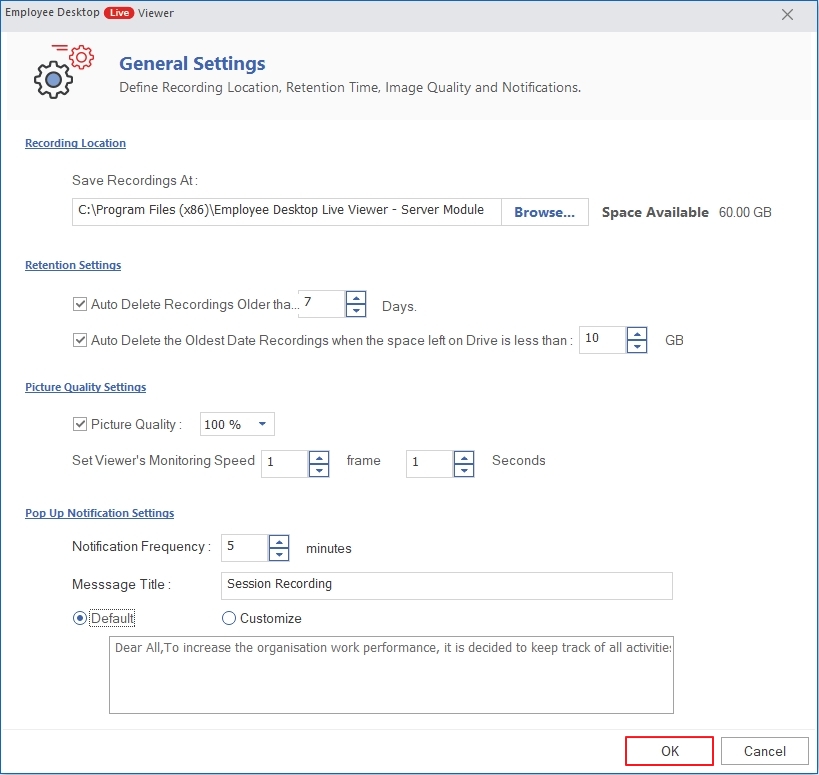Uncheck the Picture Quality checkbox
The image size is (819, 775).
point(80,424)
